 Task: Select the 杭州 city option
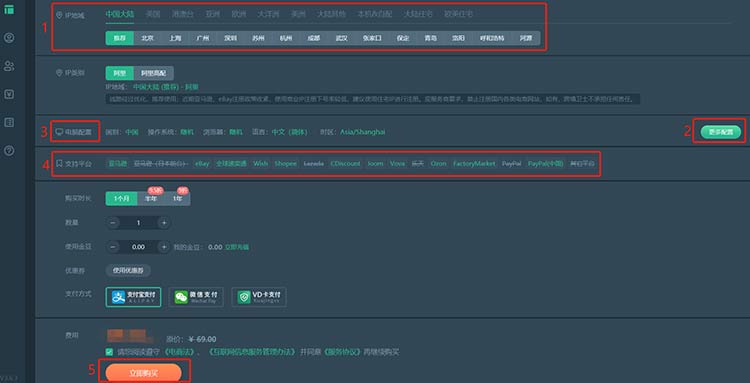[x=286, y=38]
